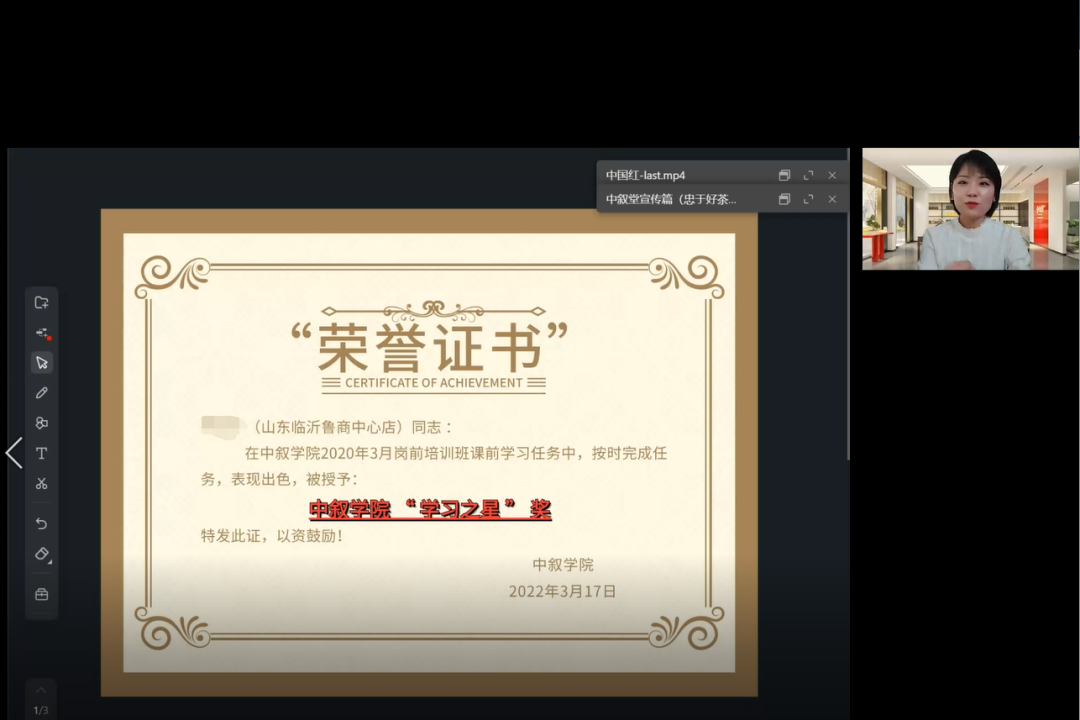Select the Text tool in the toolbar

[41, 454]
